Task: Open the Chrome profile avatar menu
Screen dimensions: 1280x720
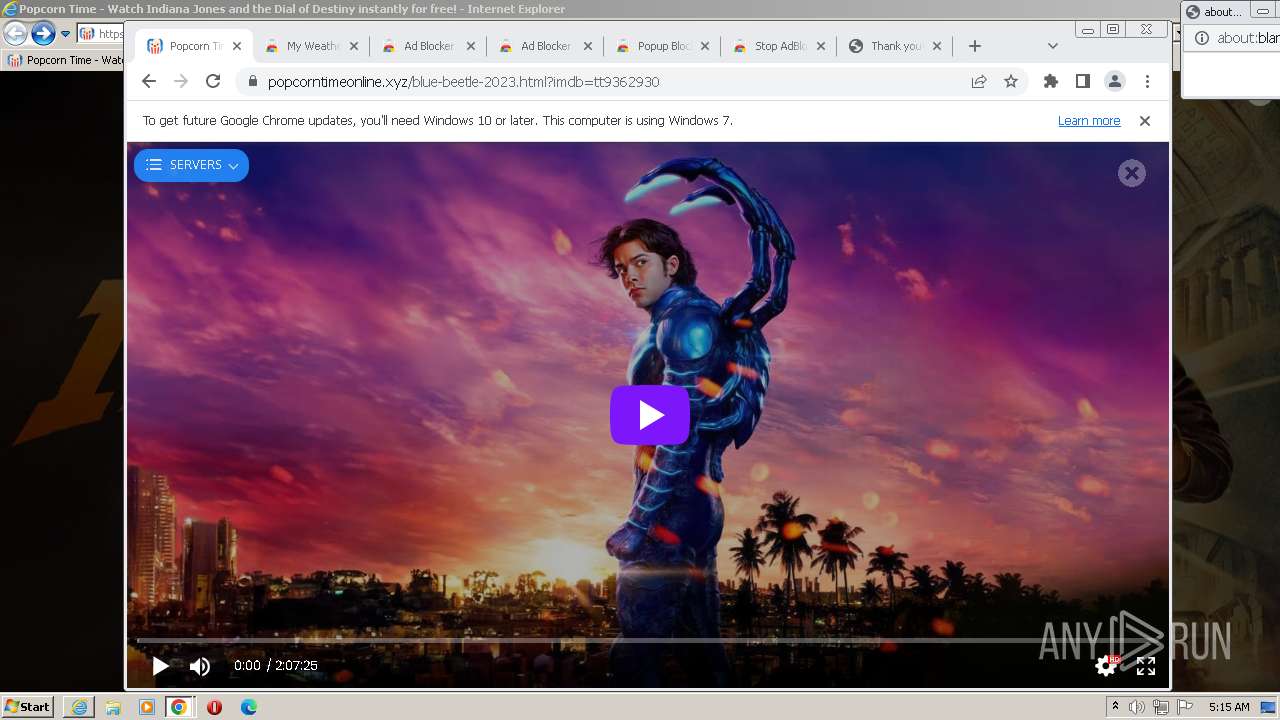Action: [x=1115, y=82]
